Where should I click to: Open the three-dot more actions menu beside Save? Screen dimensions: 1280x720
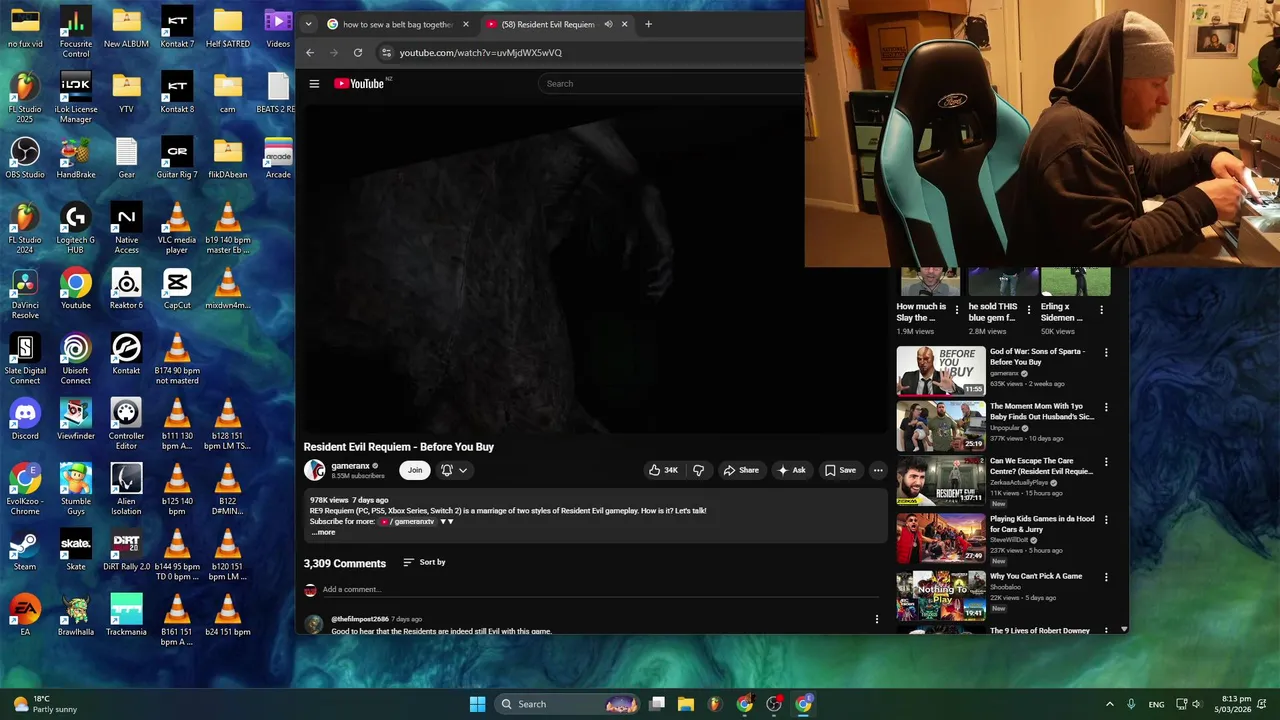(x=878, y=470)
